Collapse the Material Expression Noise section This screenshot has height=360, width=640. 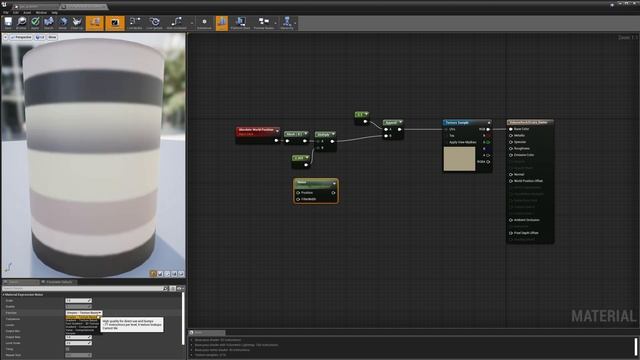click(x=4, y=295)
